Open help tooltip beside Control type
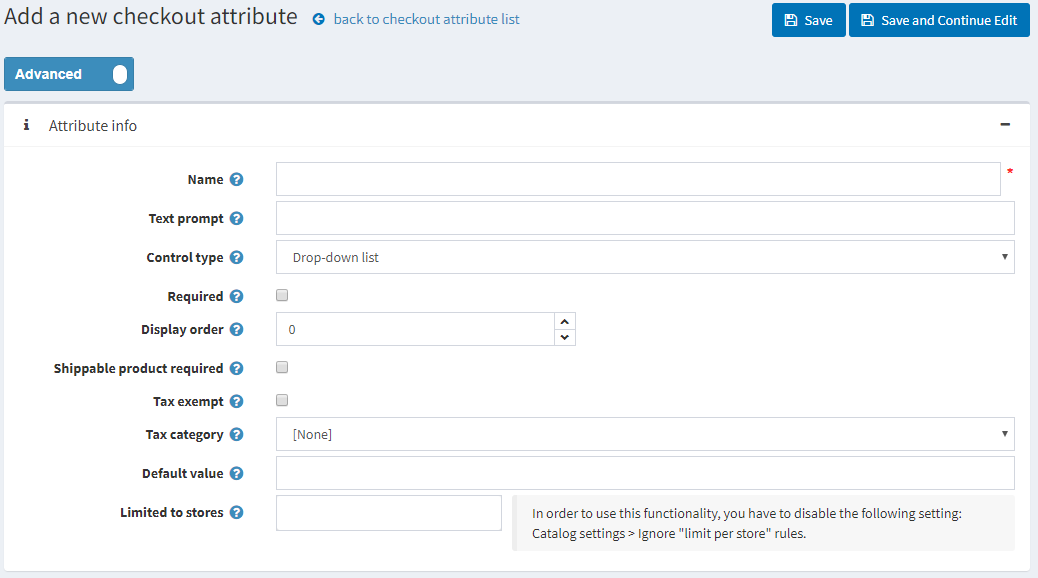 click(x=238, y=257)
